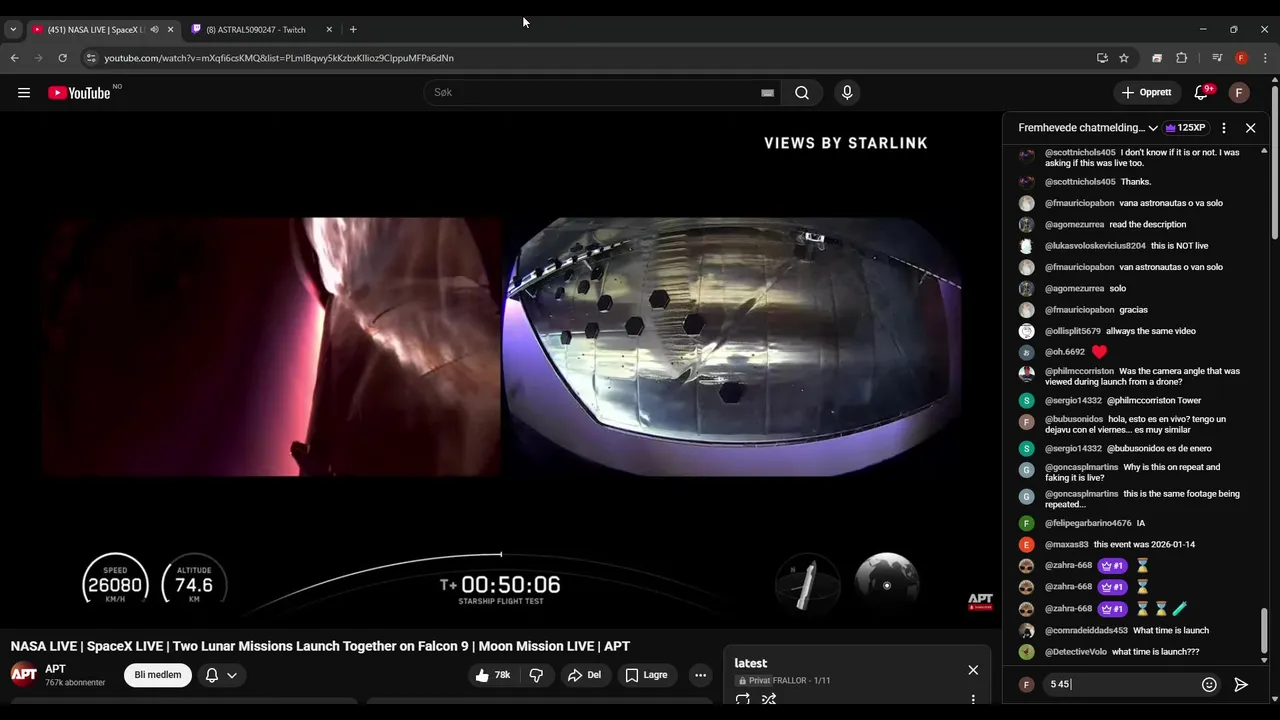Switch to the ASTRAL5090247 Twitch tab
The width and height of the screenshot is (1280, 720).
(262, 29)
